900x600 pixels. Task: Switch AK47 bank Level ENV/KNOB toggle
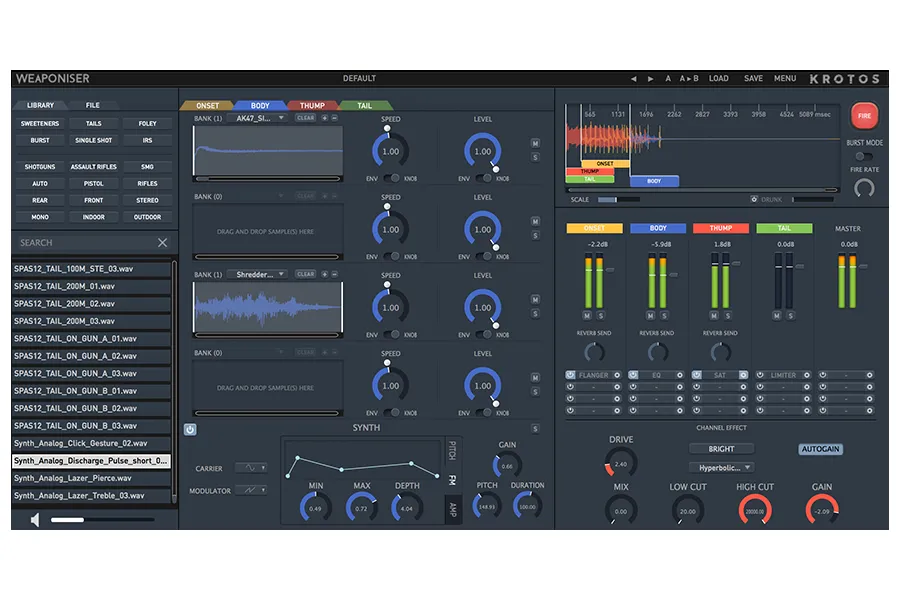pos(483,179)
